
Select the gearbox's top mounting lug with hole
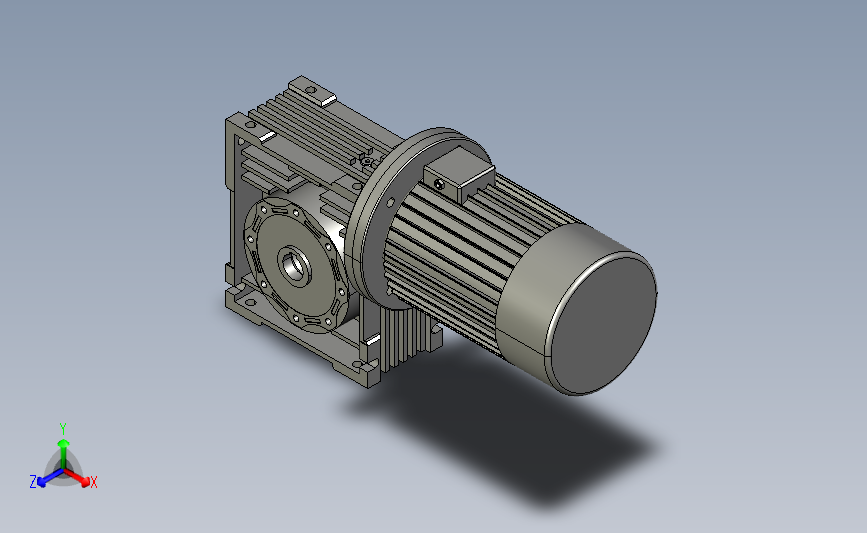[x=312, y=90]
